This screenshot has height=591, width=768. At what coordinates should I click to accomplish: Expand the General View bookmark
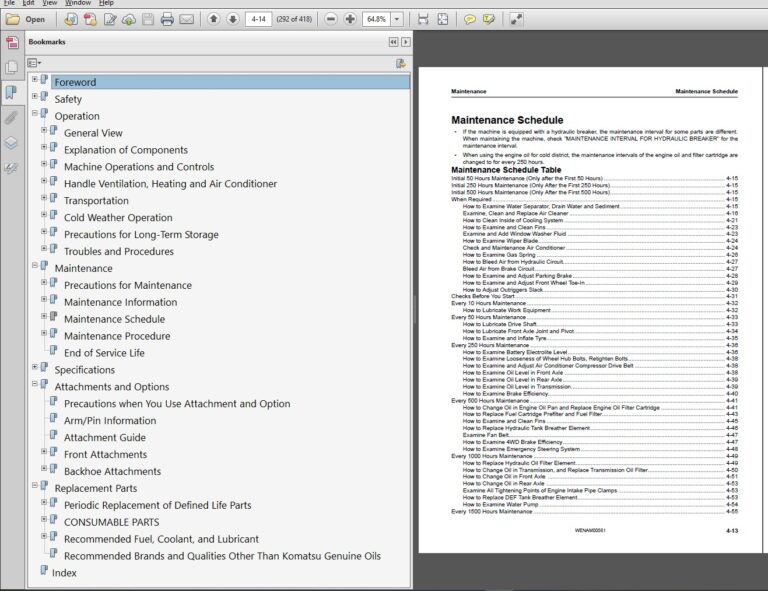44,130
